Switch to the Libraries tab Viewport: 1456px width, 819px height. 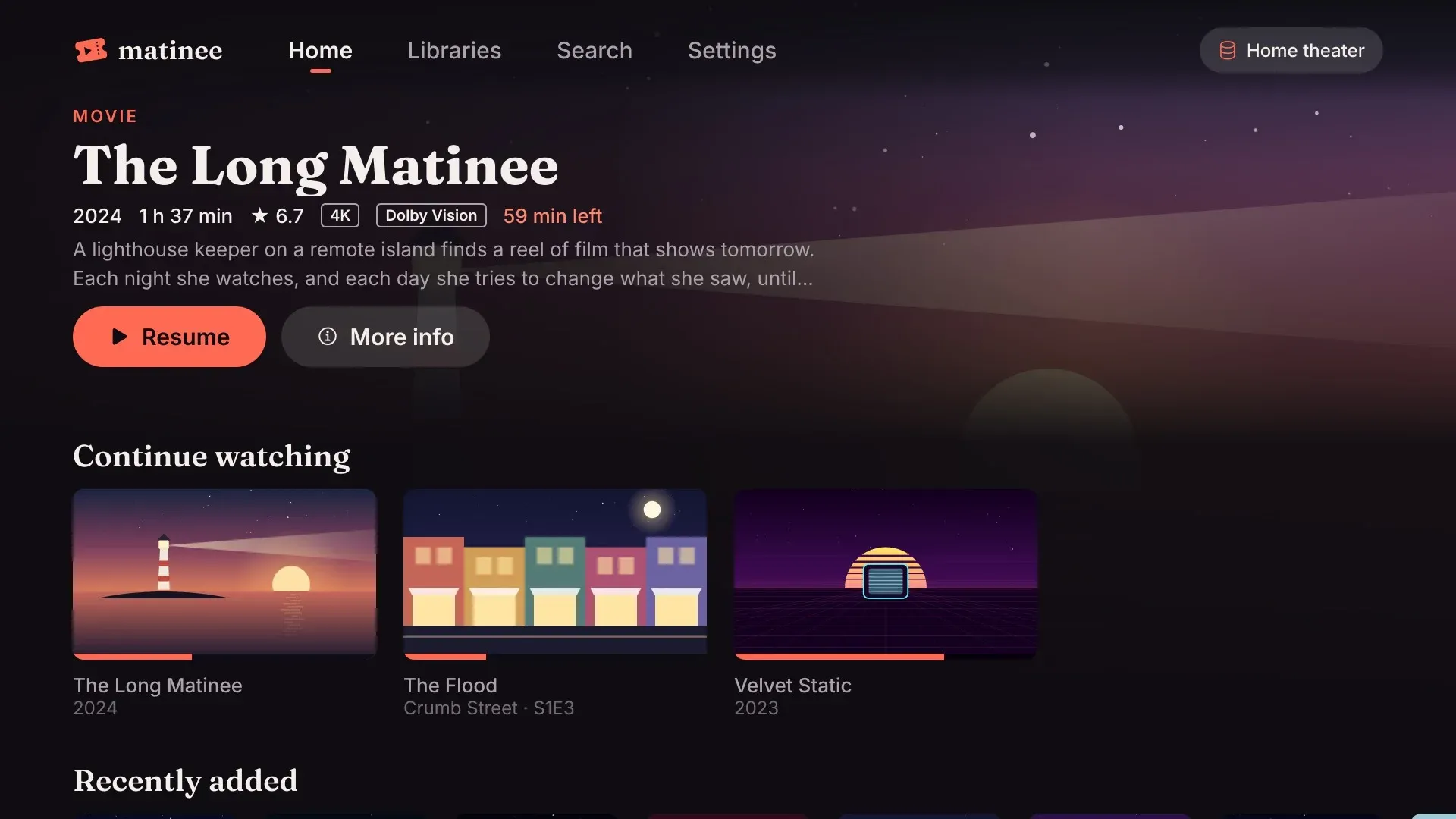click(454, 51)
